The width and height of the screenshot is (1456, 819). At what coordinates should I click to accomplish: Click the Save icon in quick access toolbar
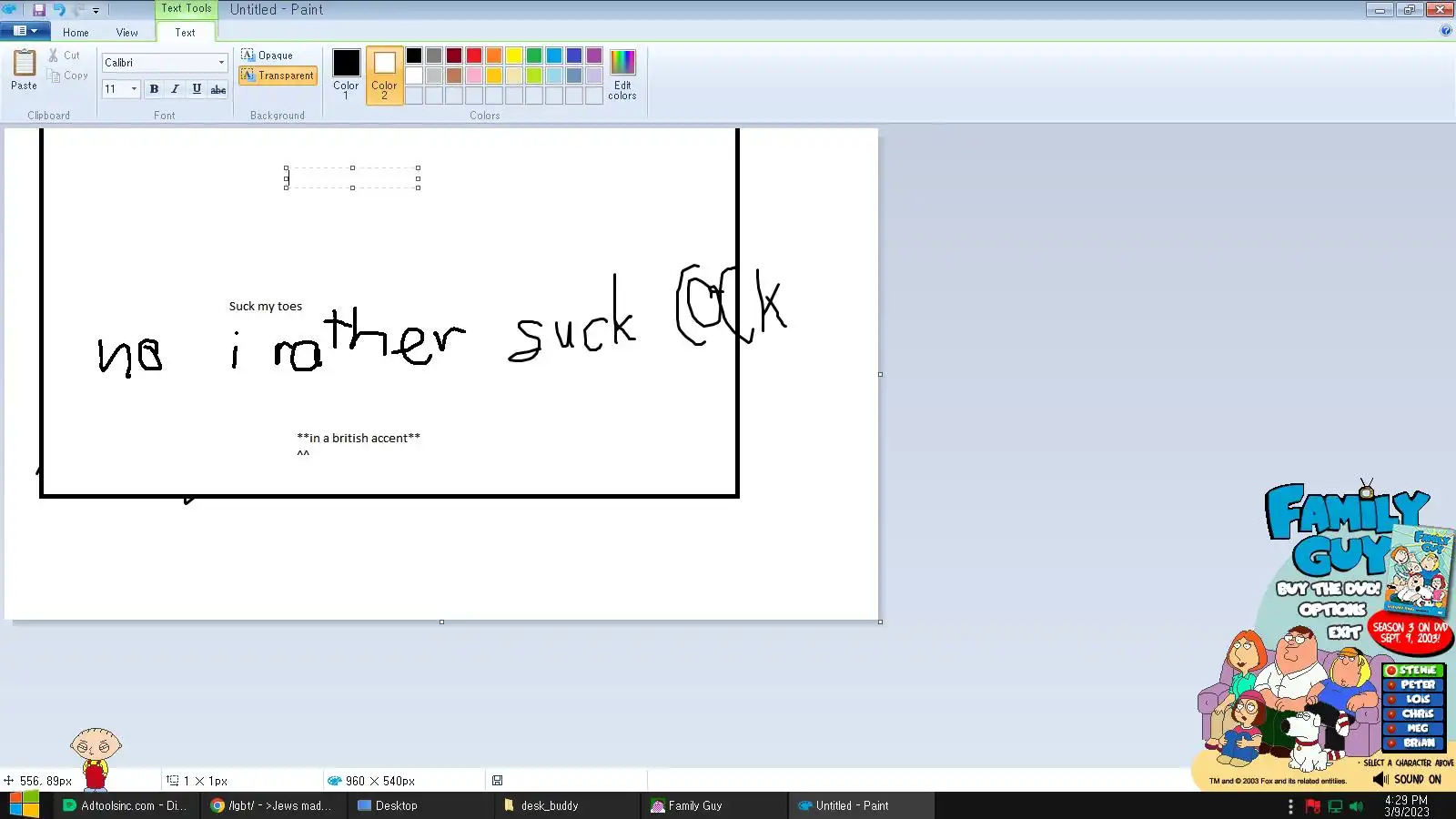(39, 10)
